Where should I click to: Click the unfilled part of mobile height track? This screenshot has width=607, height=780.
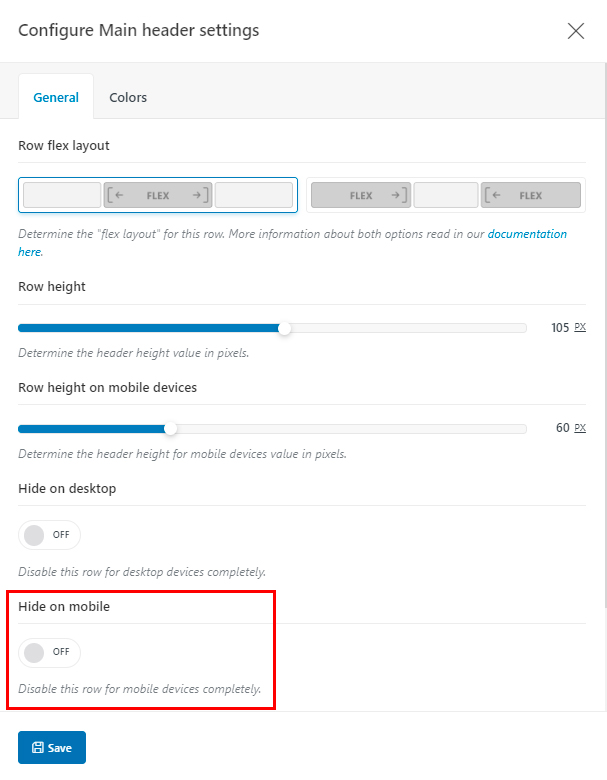(x=350, y=428)
